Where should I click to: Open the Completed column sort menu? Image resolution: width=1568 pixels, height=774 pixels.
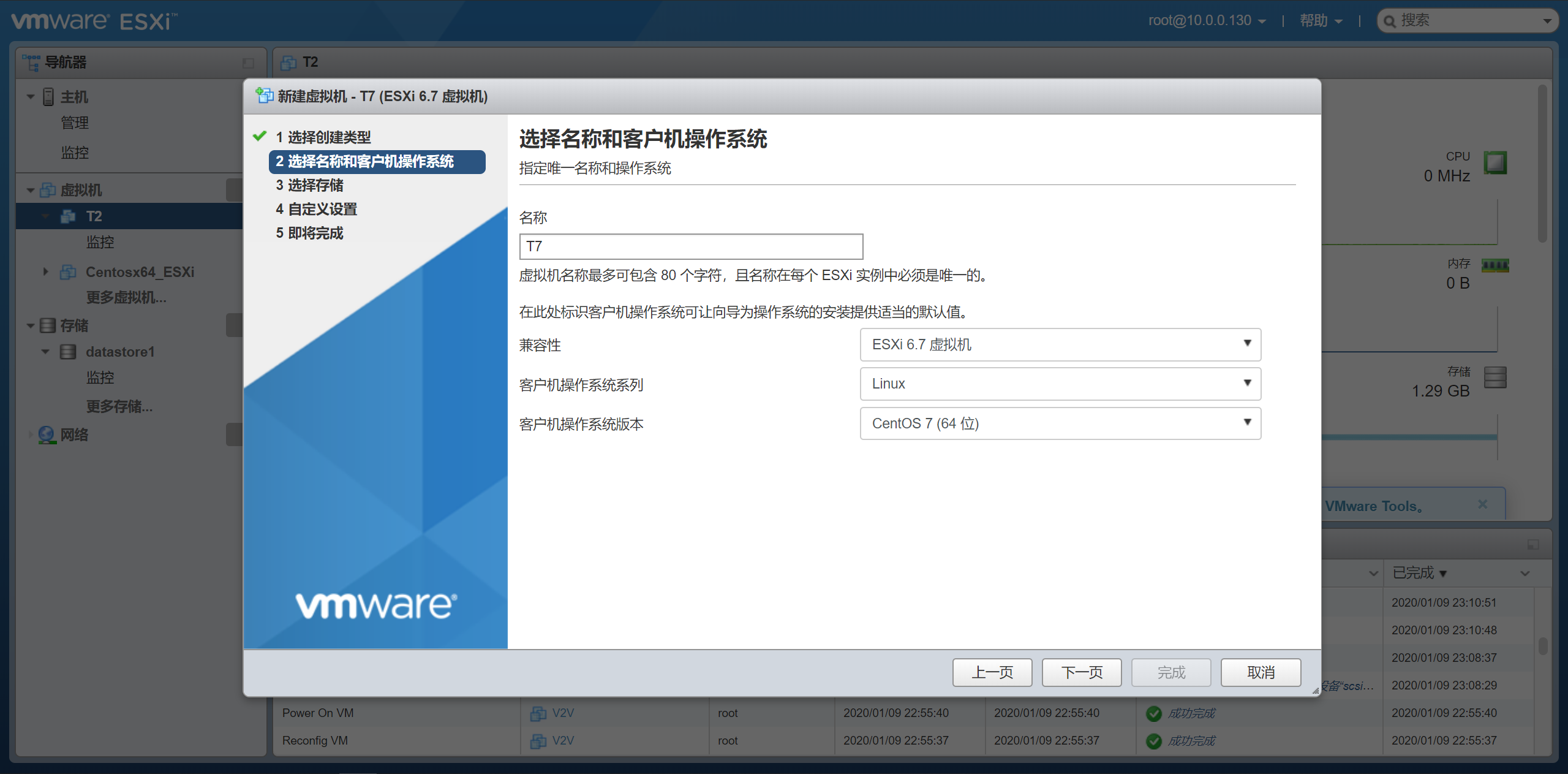(x=1525, y=574)
